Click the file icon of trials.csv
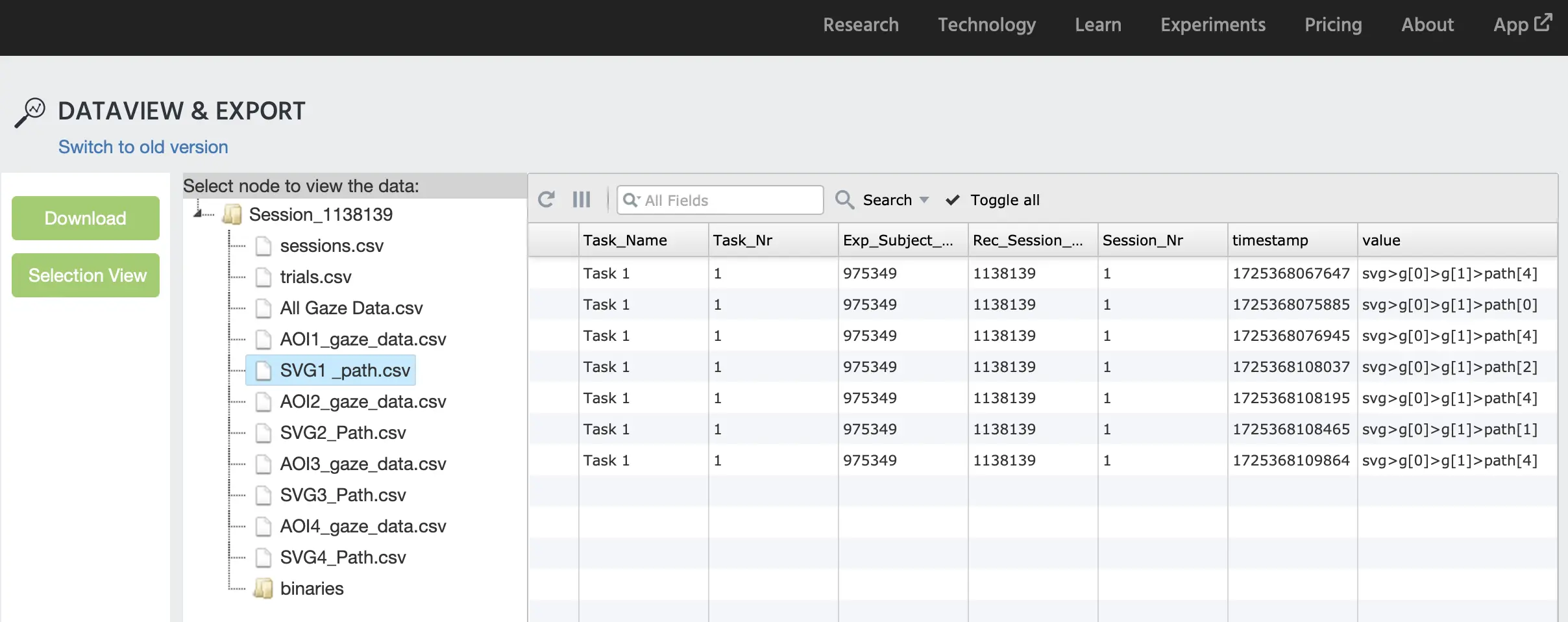The width and height of the screenshot is (1568, 622). coord(263,277)
